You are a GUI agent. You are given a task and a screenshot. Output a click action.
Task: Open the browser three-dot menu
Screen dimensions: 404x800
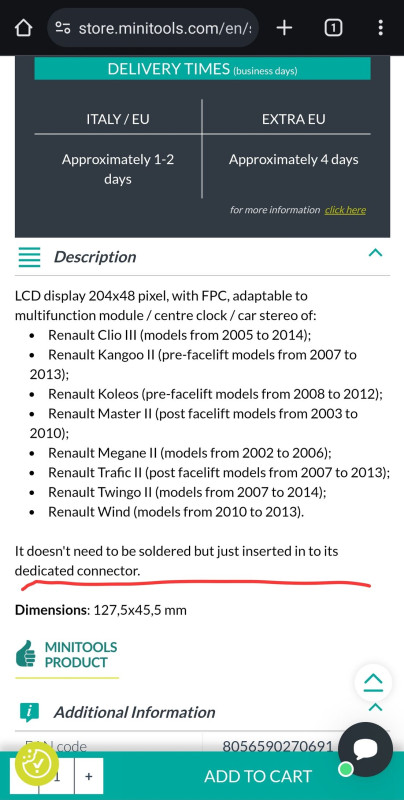pos(381,28)
